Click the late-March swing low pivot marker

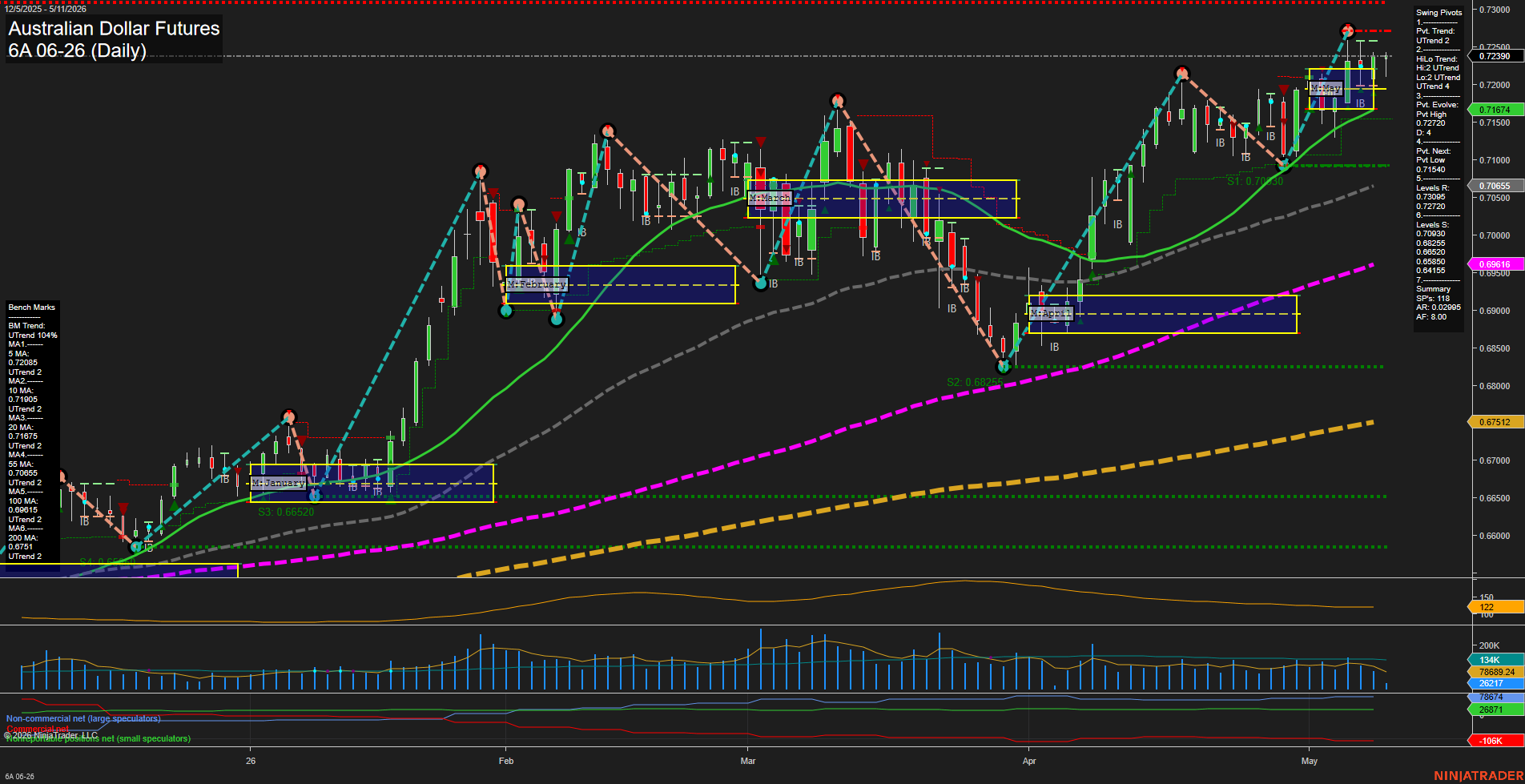tap(1004, 366)
